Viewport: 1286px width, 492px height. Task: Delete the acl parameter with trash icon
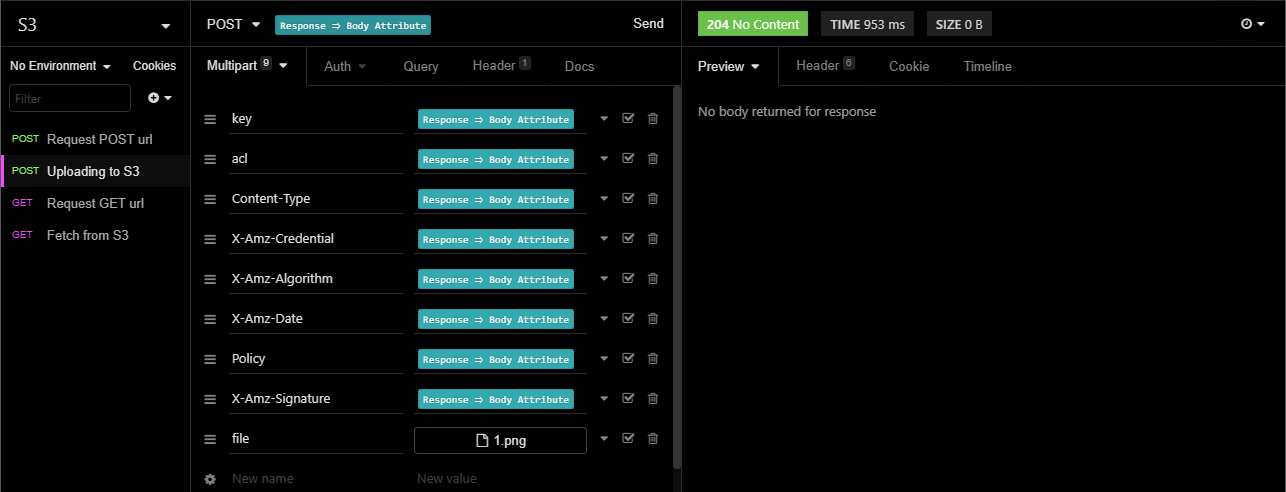653,158
